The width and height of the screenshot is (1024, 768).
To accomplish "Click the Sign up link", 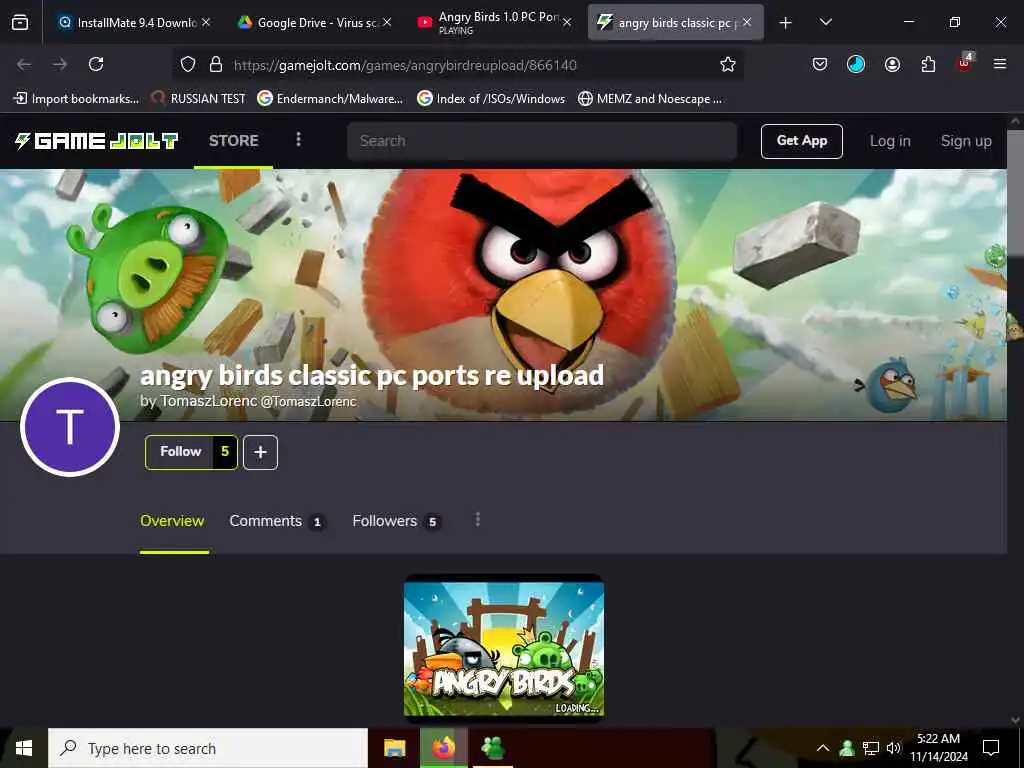I will pyautogui.click(x=966, y=141).
